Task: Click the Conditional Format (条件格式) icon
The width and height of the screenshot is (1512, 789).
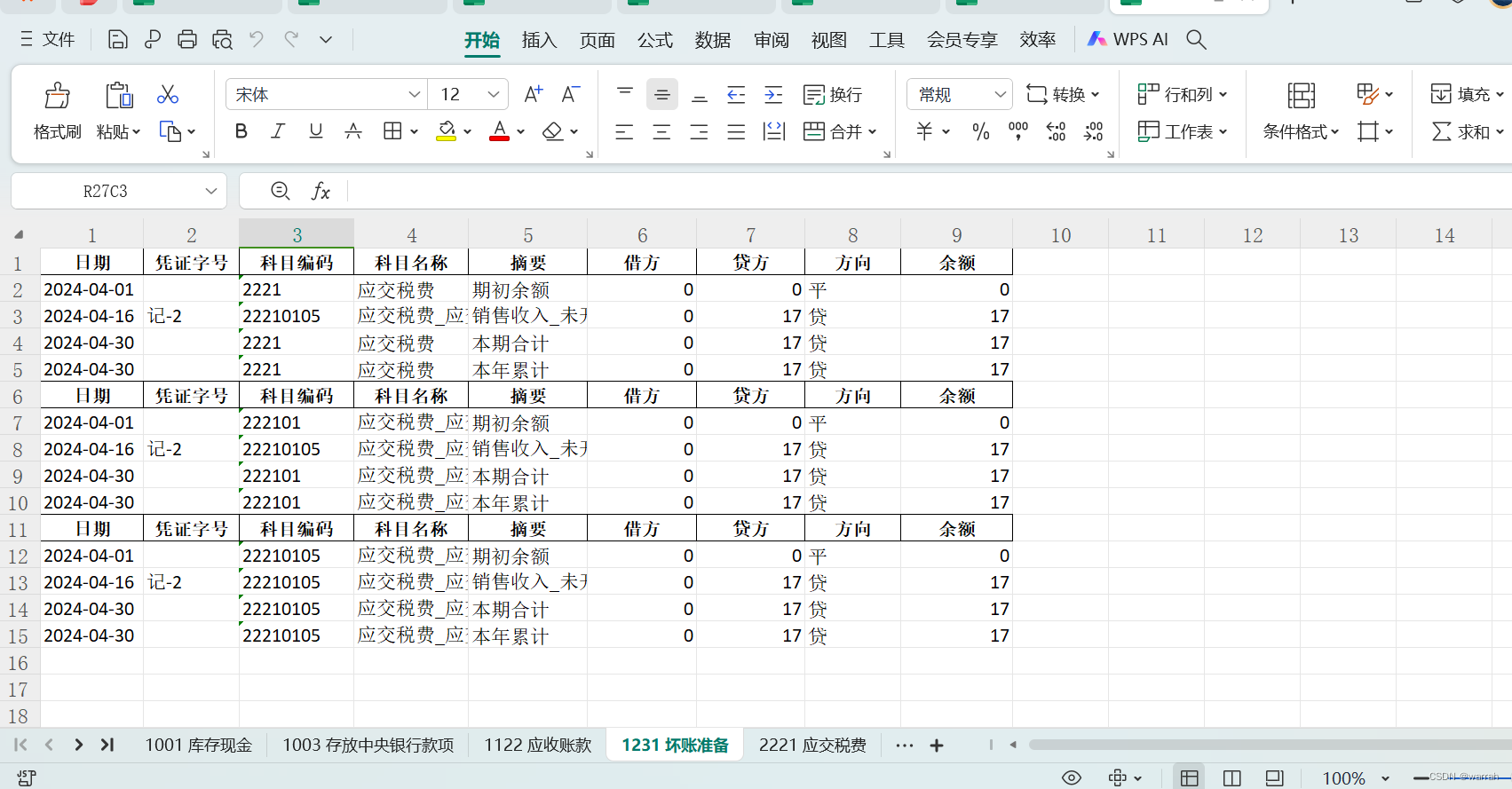Action: (x=1302, y=95)
